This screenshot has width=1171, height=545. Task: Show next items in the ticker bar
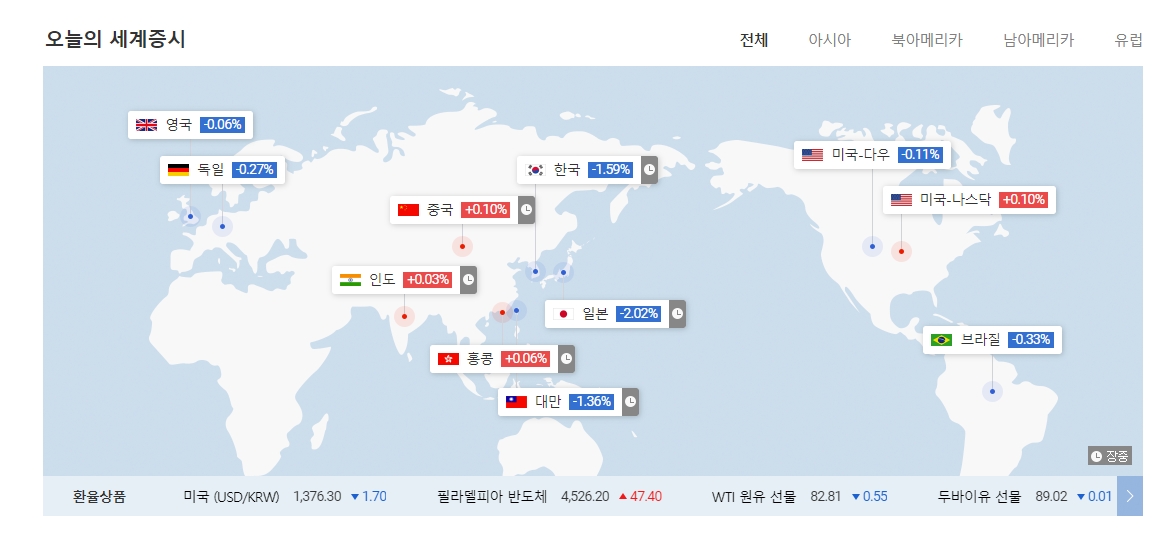pyautogui.click(x=1130, y=496)
